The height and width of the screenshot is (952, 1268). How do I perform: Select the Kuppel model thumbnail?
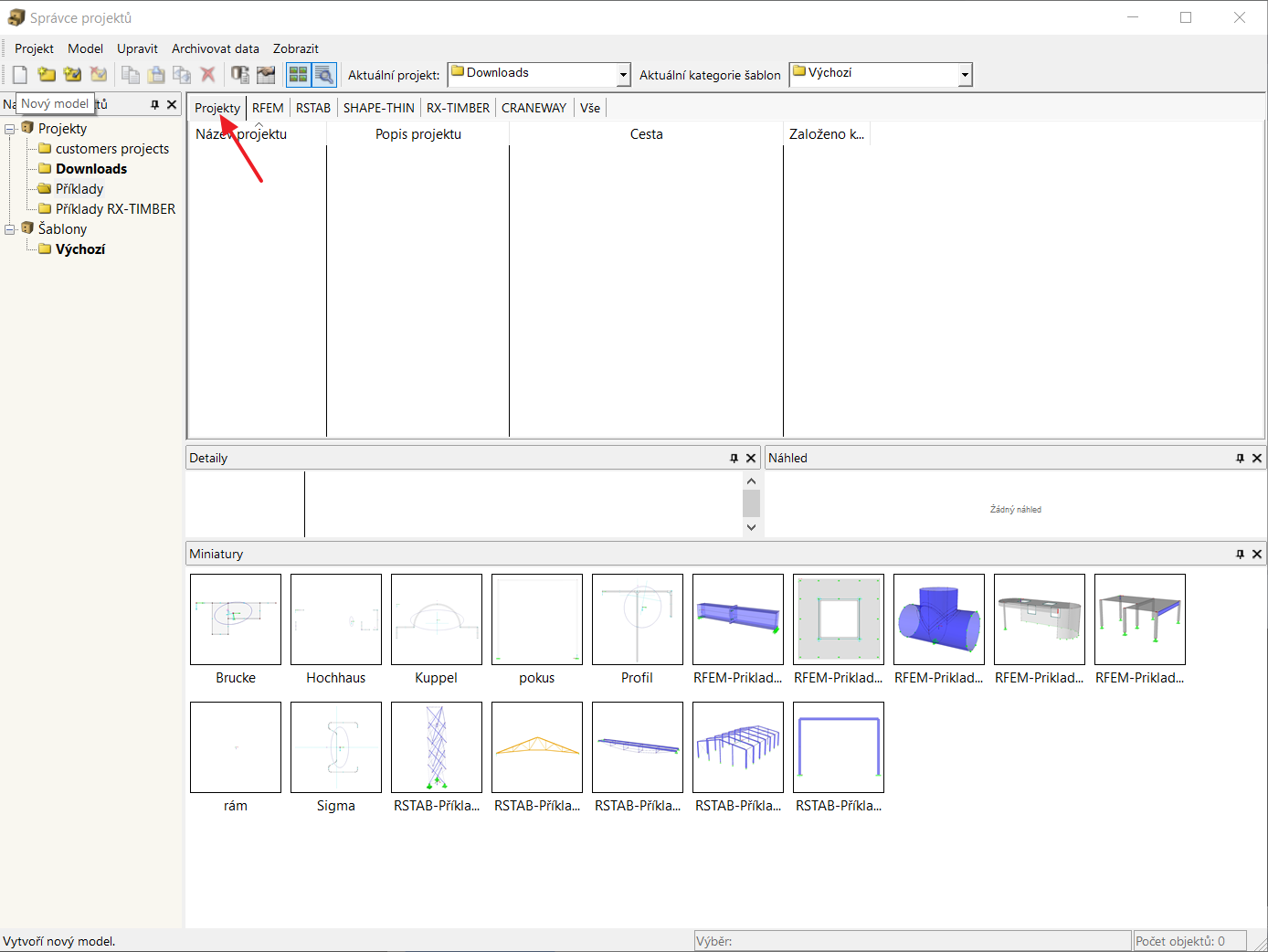click(437, 619)
